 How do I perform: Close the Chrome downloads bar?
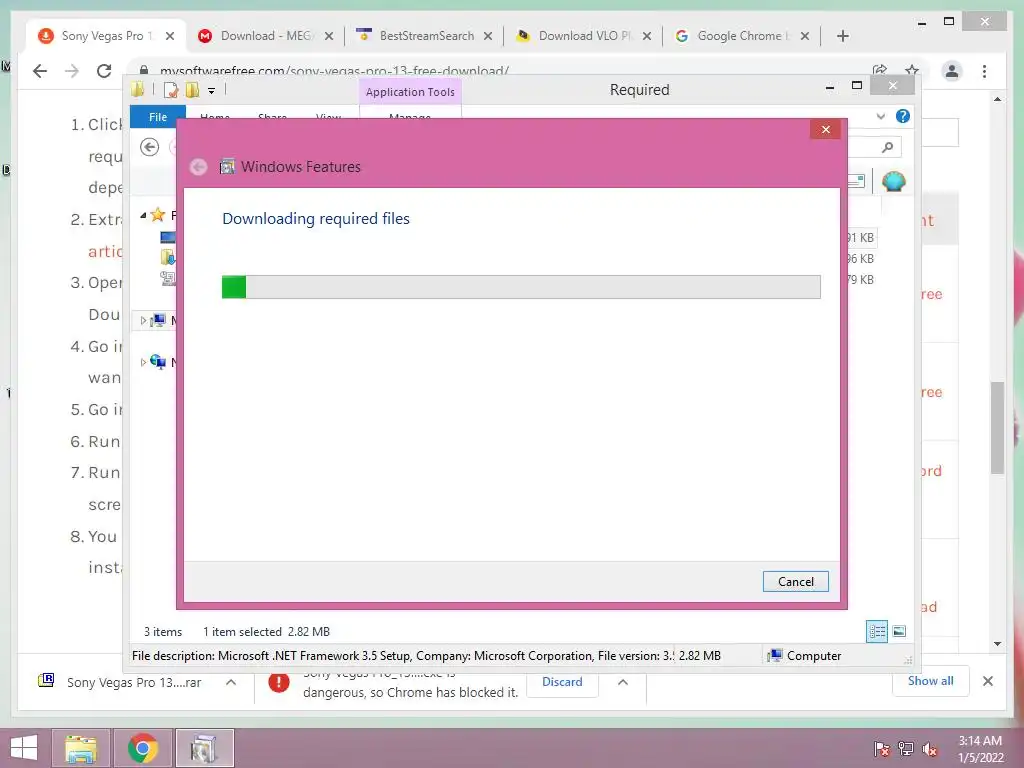(x=988, y=681)
